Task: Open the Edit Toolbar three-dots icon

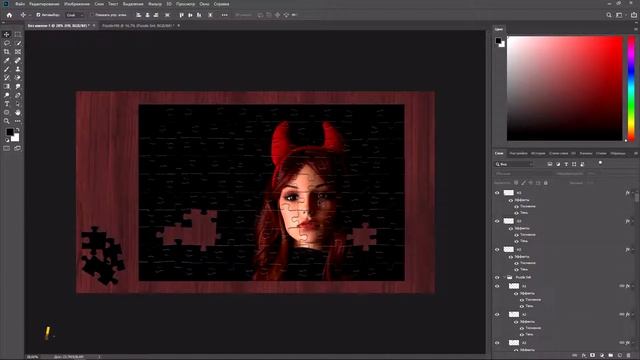Action: [x=18, y=121]
